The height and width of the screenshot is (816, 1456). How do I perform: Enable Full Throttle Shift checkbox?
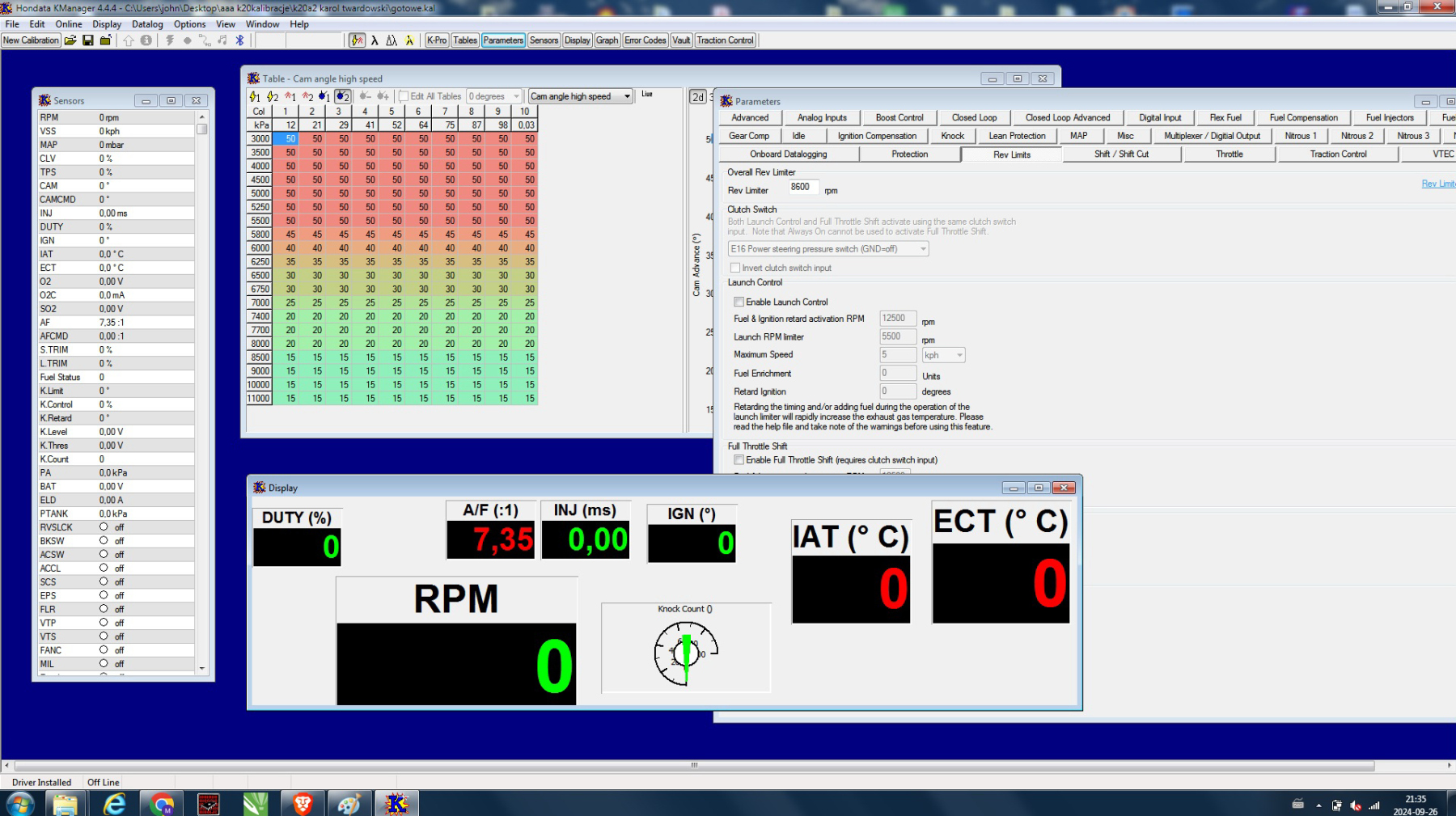(x=739, y=459)
